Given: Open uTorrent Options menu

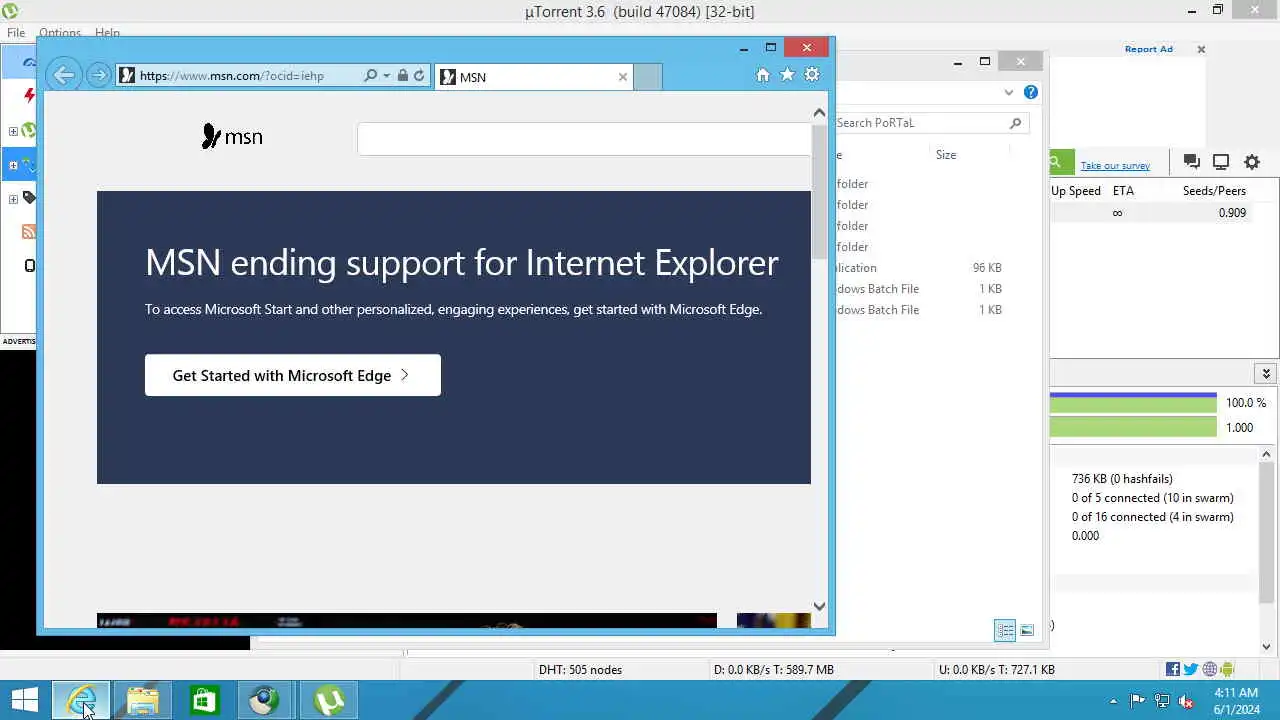Looking at the screenshot, I should tap(59, 33).
